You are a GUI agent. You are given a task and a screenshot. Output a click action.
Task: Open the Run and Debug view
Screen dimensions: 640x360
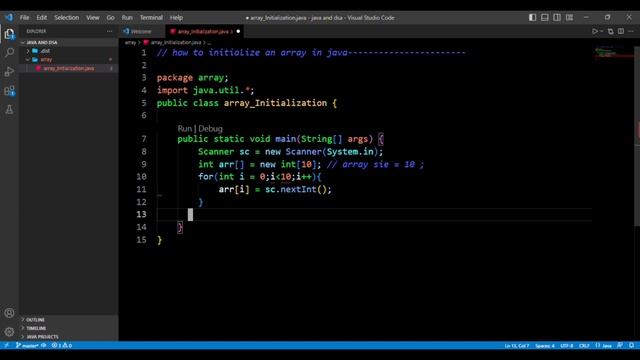click(9, 71)
